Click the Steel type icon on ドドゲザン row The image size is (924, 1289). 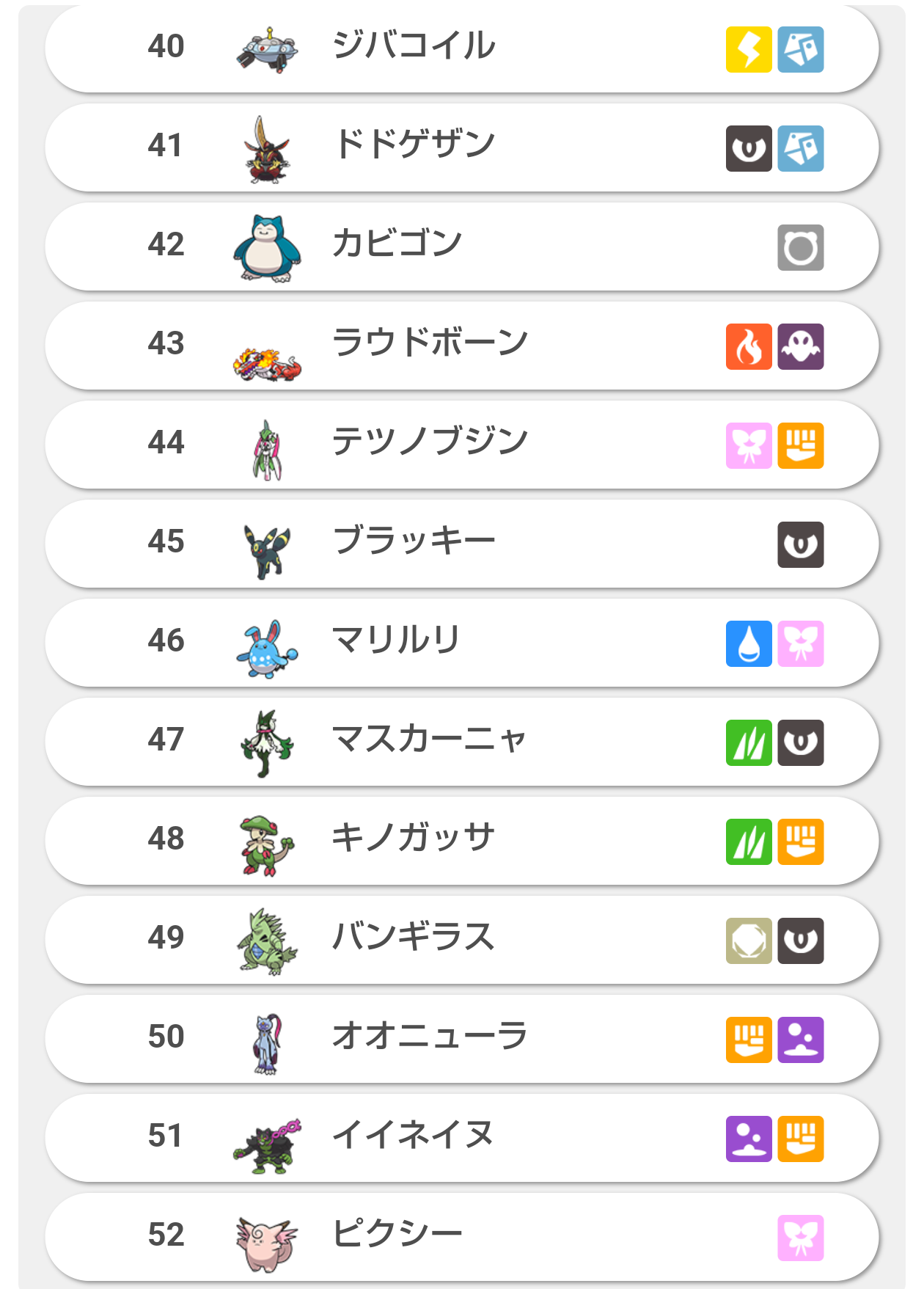(x=800, y=148)
